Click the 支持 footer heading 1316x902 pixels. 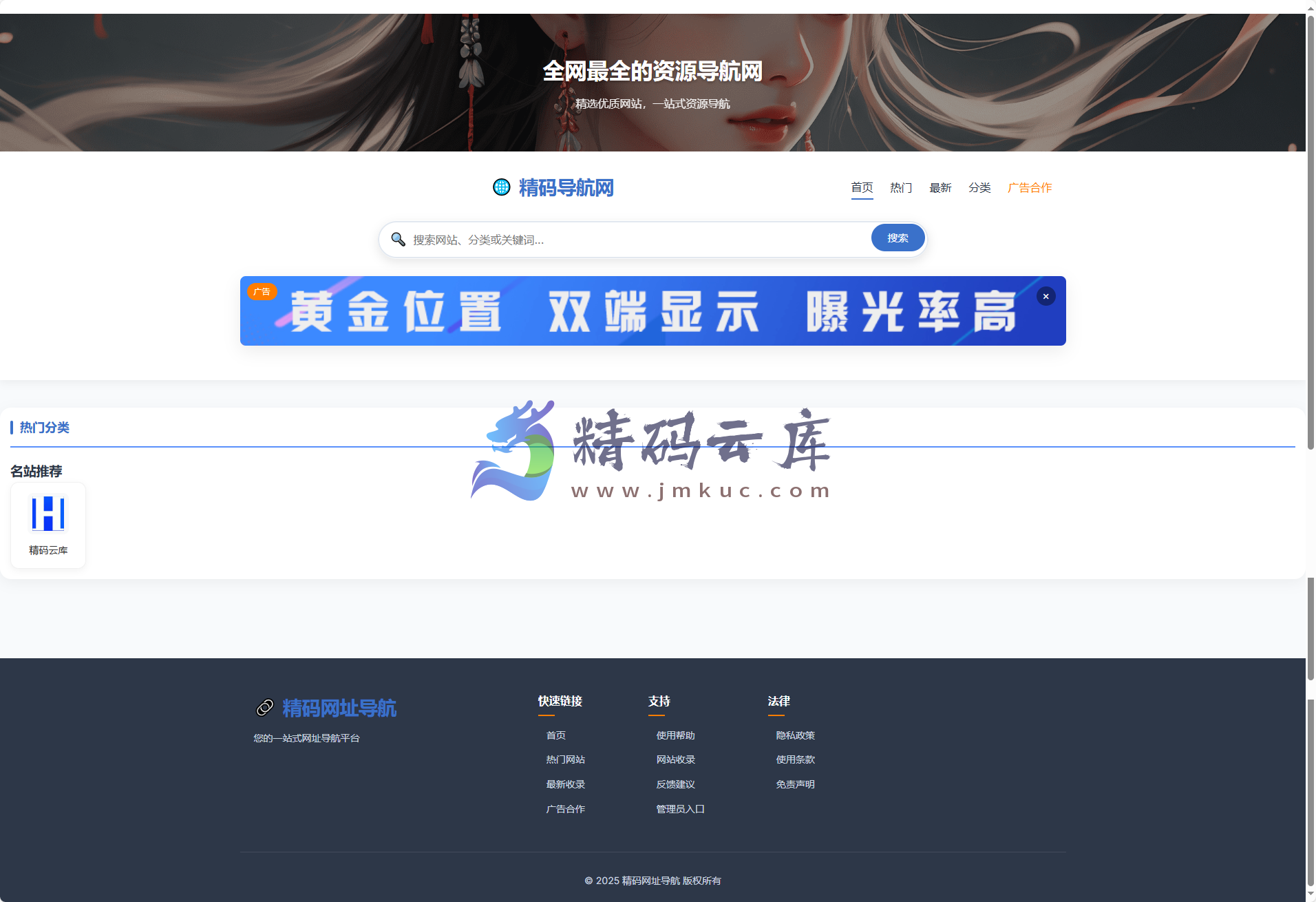(659, 701)
